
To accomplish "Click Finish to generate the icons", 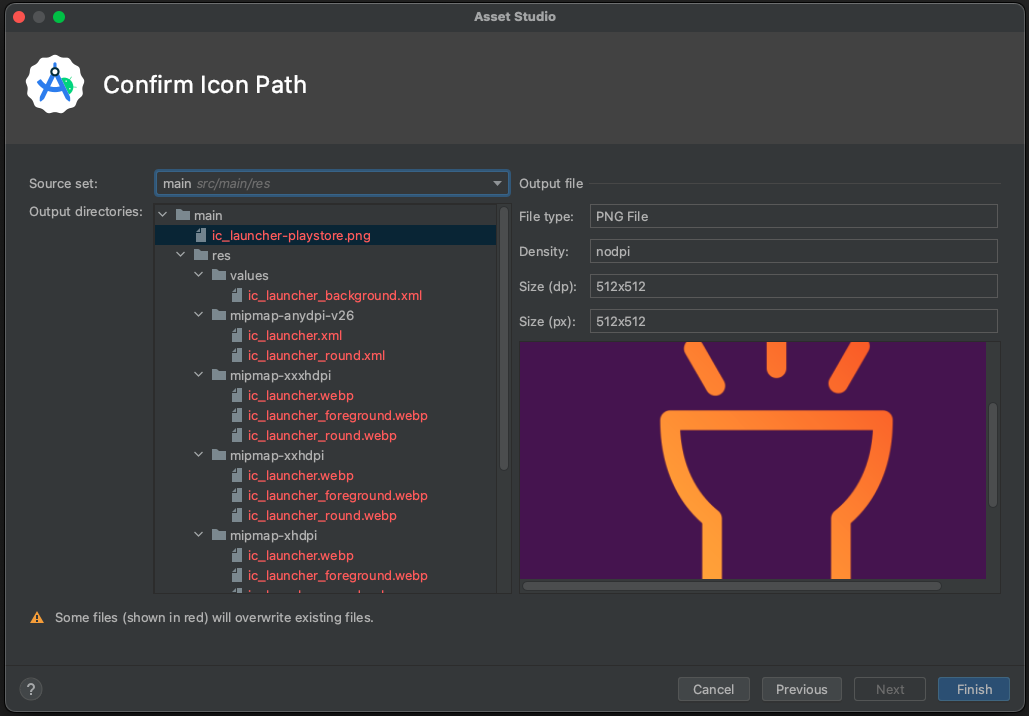I will click(972, 689).
